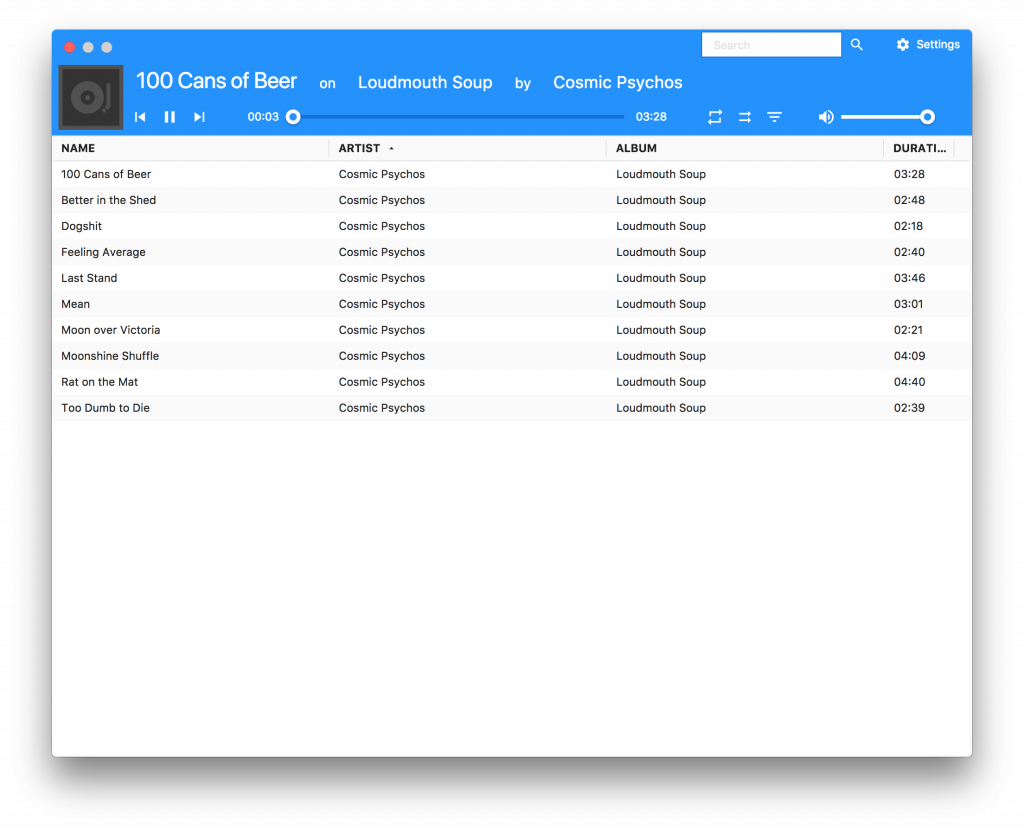Skip to the previous track

pos(140,117)
